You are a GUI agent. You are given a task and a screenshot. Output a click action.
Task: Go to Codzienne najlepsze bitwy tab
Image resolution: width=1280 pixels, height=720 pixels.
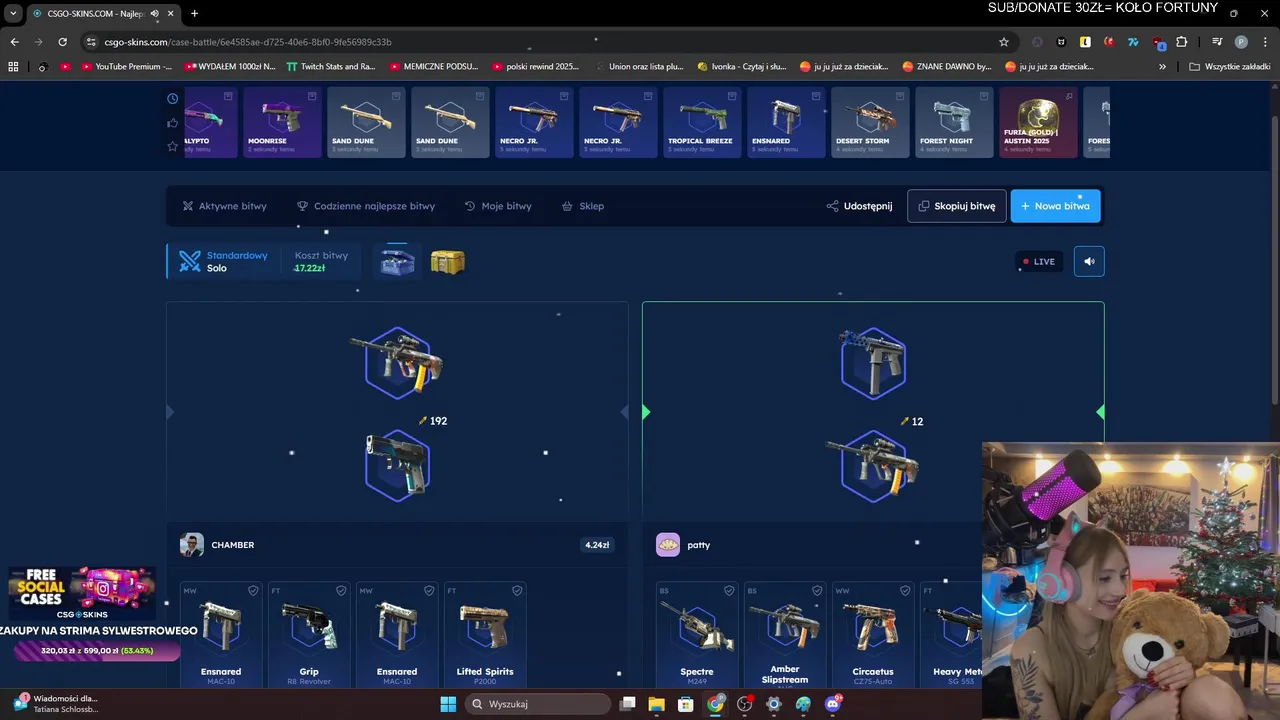[366, 206]
